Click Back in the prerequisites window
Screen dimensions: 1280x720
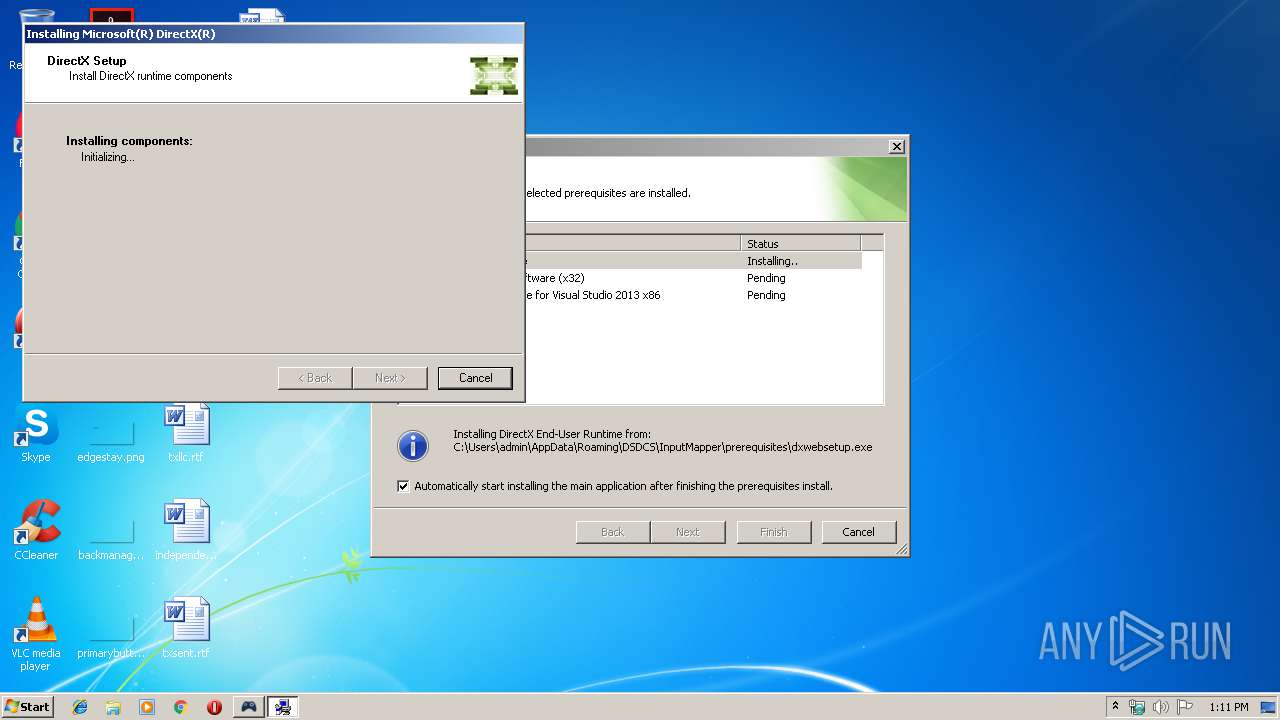click(612, 532)
